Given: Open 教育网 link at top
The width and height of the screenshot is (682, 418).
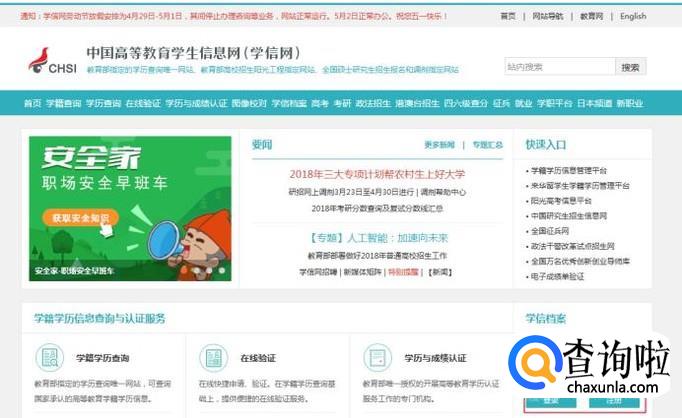Looking at the screenshot, I should click(x=592, y=16).
